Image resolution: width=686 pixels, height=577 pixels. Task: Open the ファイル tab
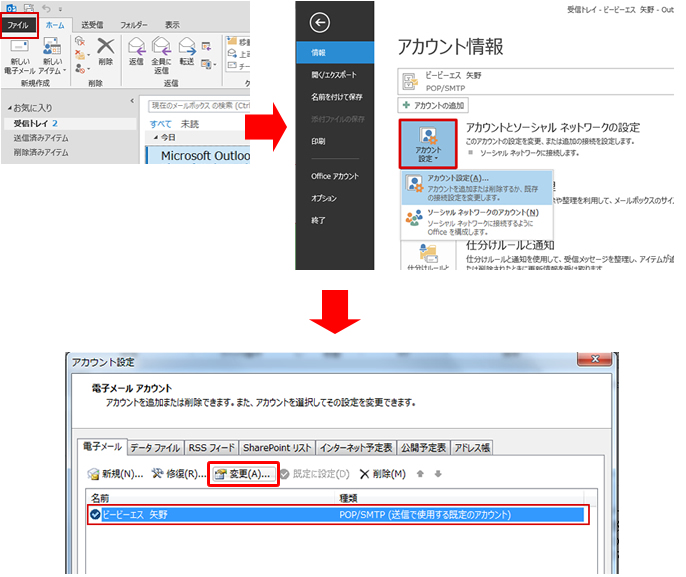18,23
